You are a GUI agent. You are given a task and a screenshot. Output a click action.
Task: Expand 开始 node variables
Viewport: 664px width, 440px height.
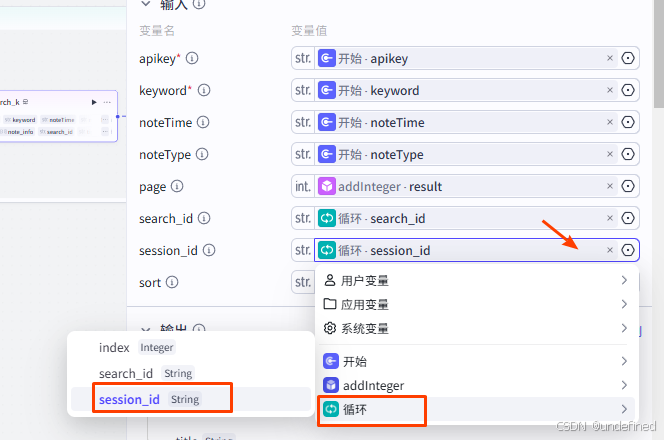[x=476, y=361]
